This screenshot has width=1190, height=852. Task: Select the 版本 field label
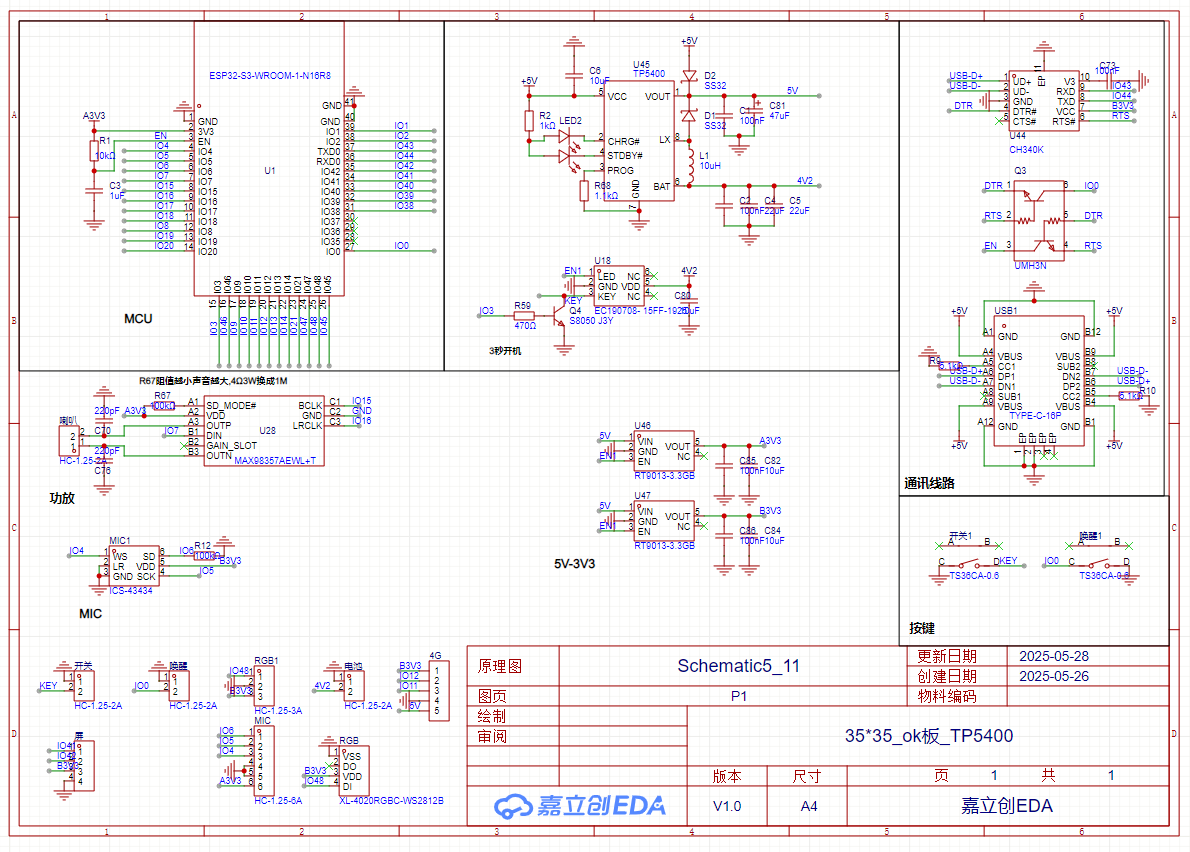click(x=727, y=776)
